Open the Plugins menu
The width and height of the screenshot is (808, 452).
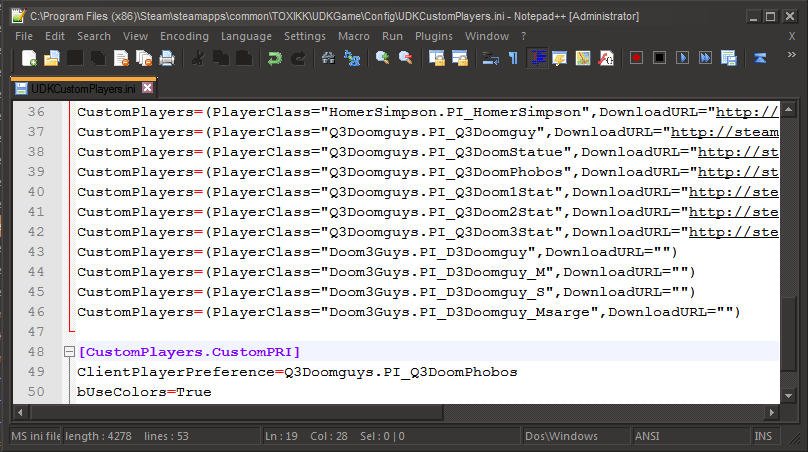point(434,36)
